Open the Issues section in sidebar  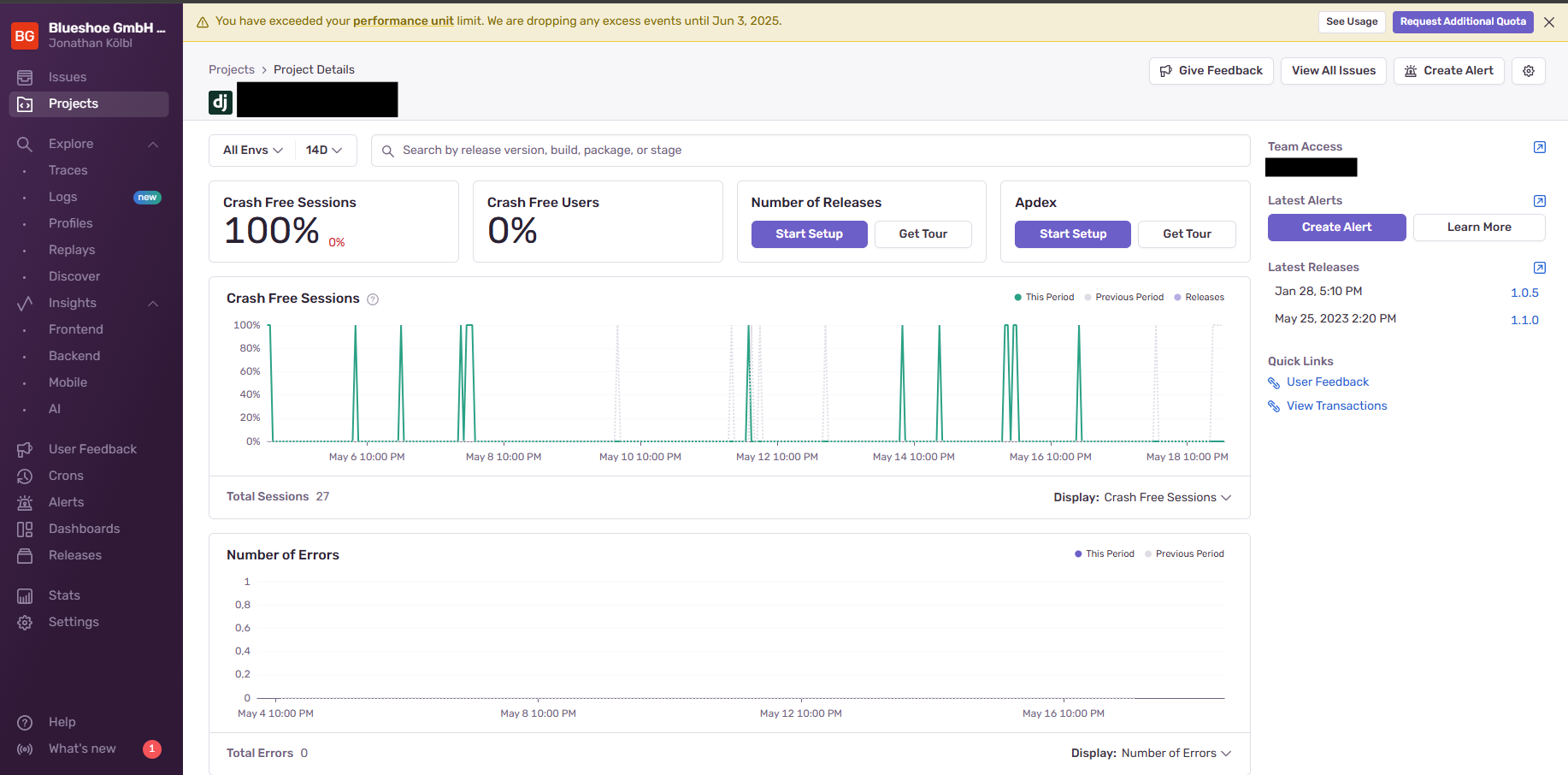pos(68,77)
